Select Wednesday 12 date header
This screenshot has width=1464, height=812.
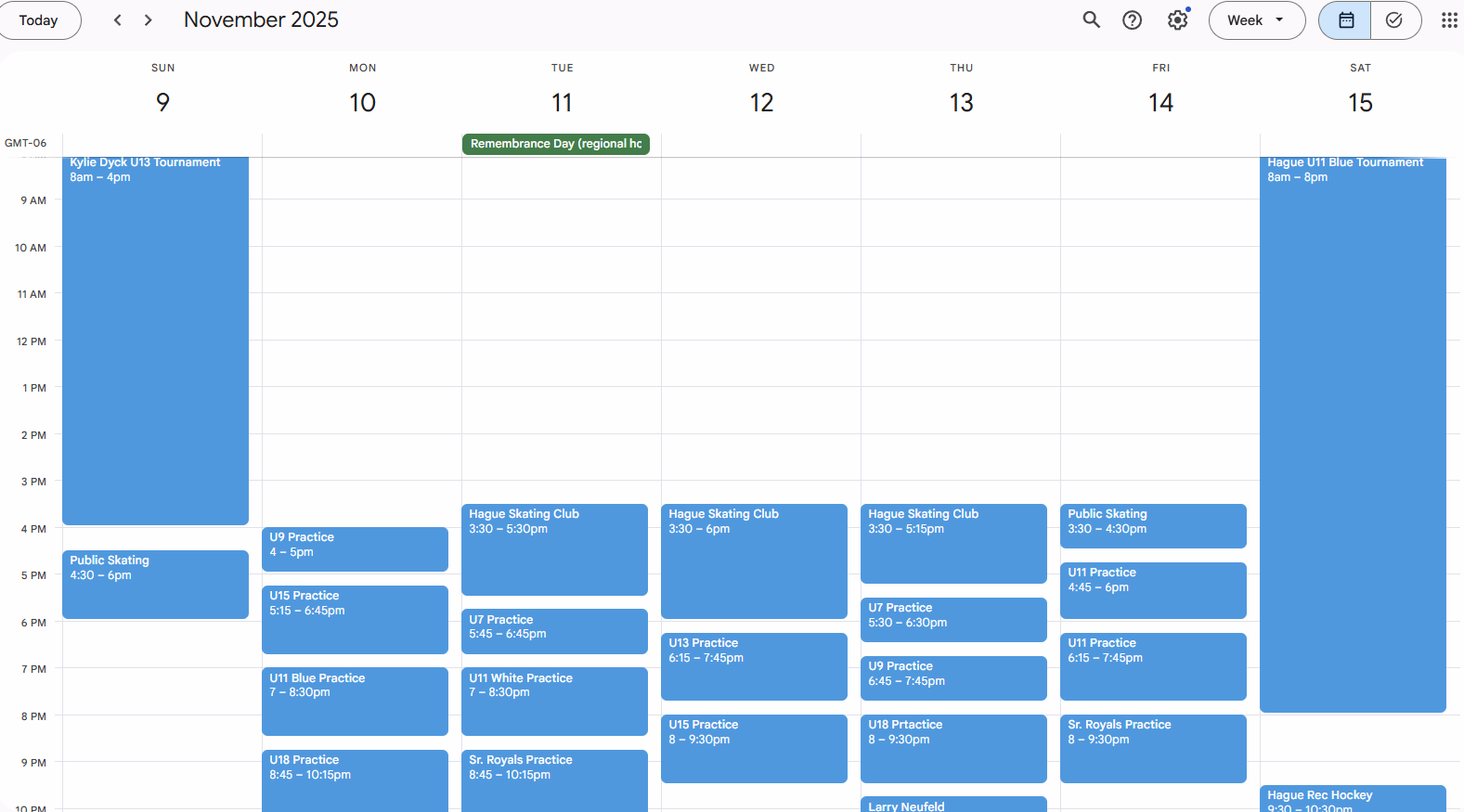click(761, 102)
